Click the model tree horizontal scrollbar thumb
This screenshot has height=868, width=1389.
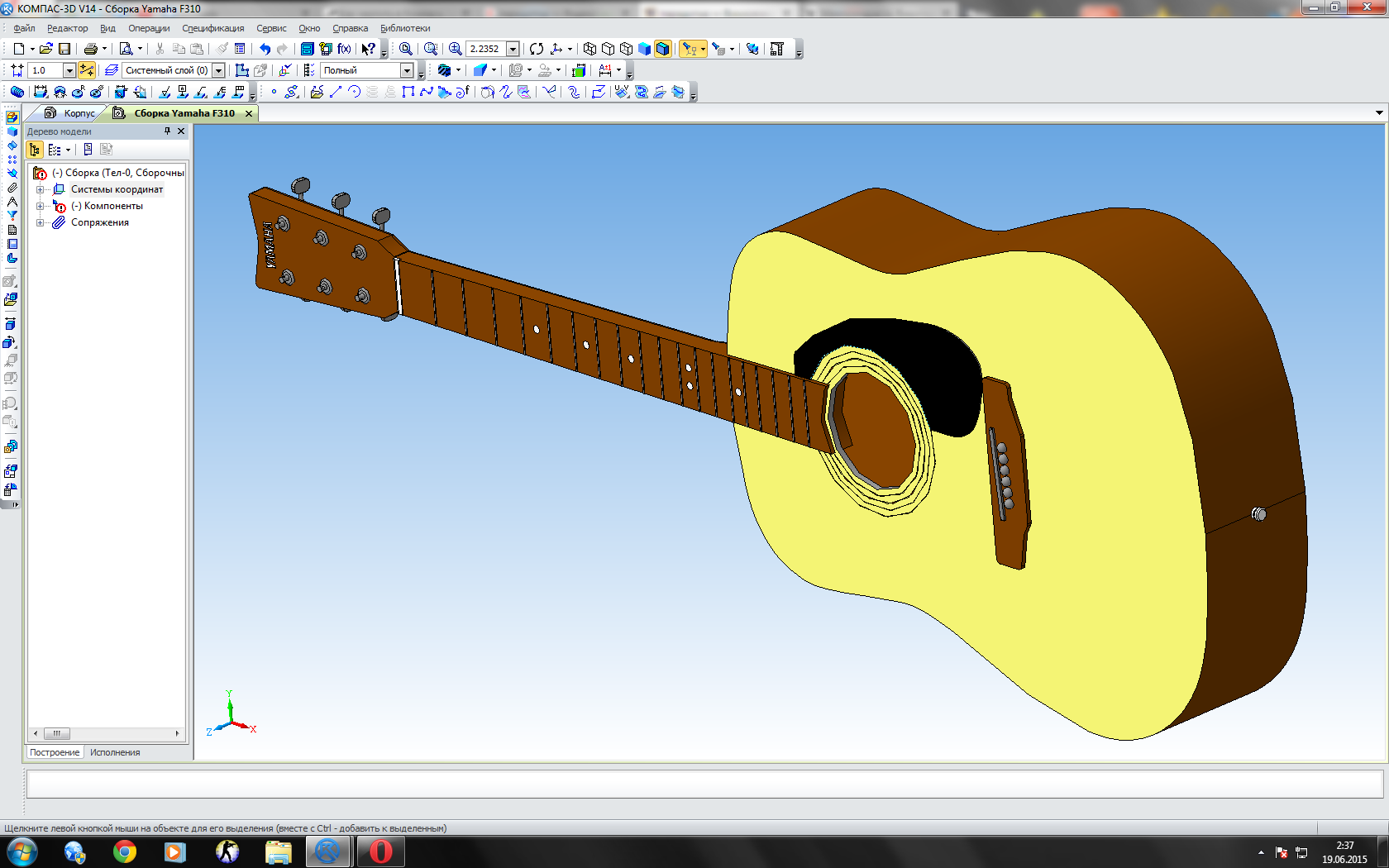pos(56,733)
